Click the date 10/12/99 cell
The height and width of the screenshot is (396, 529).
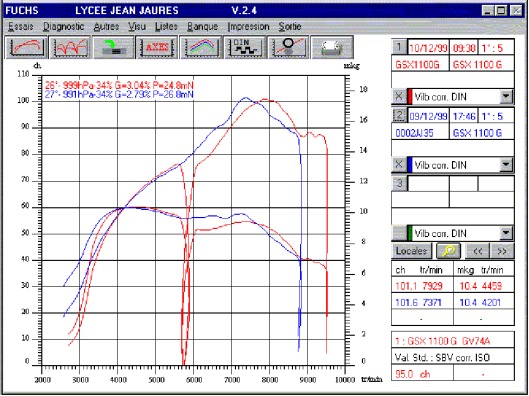(428, 48)
